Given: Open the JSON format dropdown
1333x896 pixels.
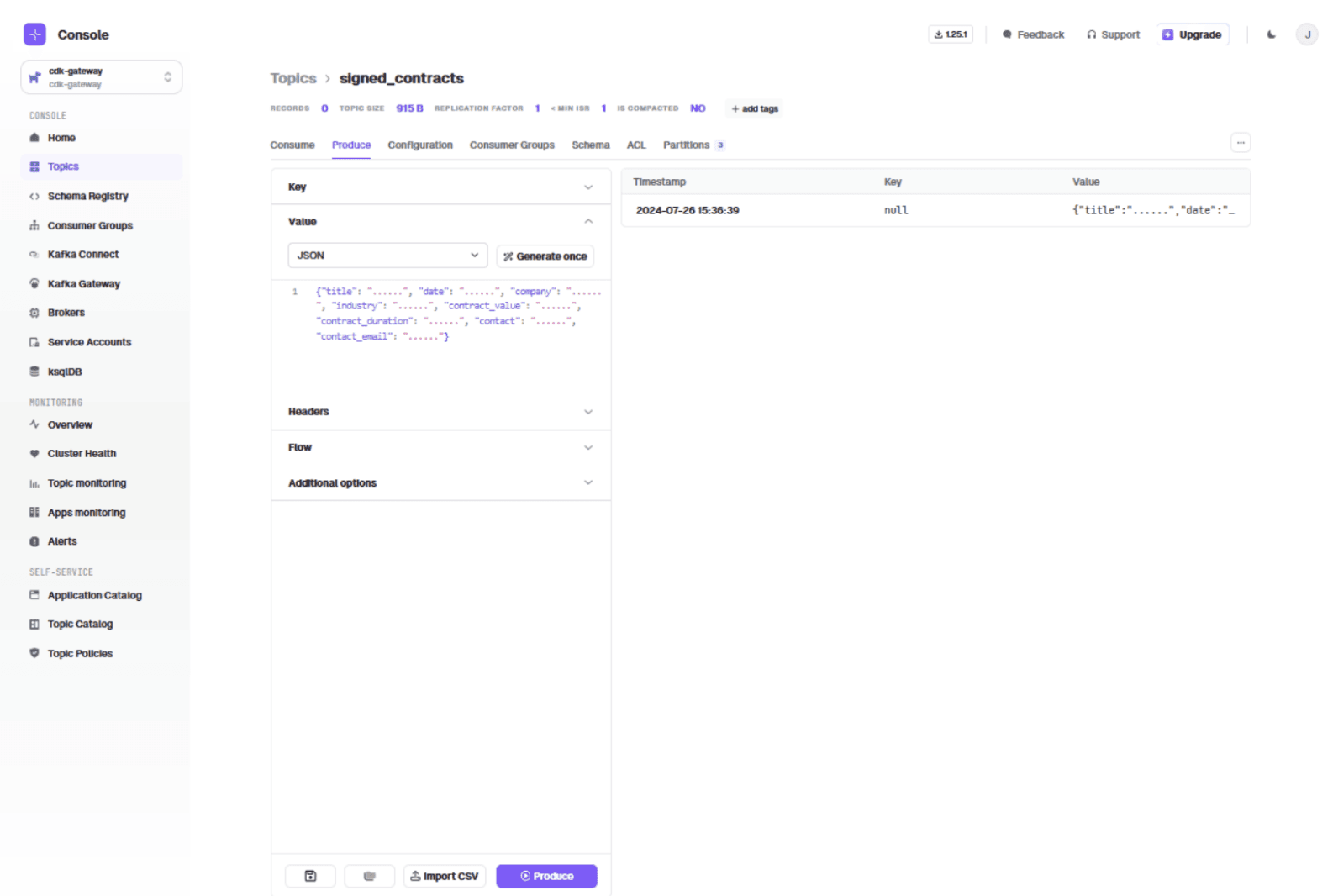Looking at the screenshot, I should pos(387,256).
